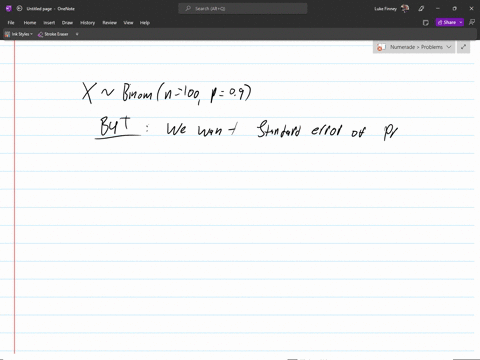This screenshot has width=480, height=360.
Task: Click the OneNote app icon
Action: pyautogui.click(x=9, y=9)
